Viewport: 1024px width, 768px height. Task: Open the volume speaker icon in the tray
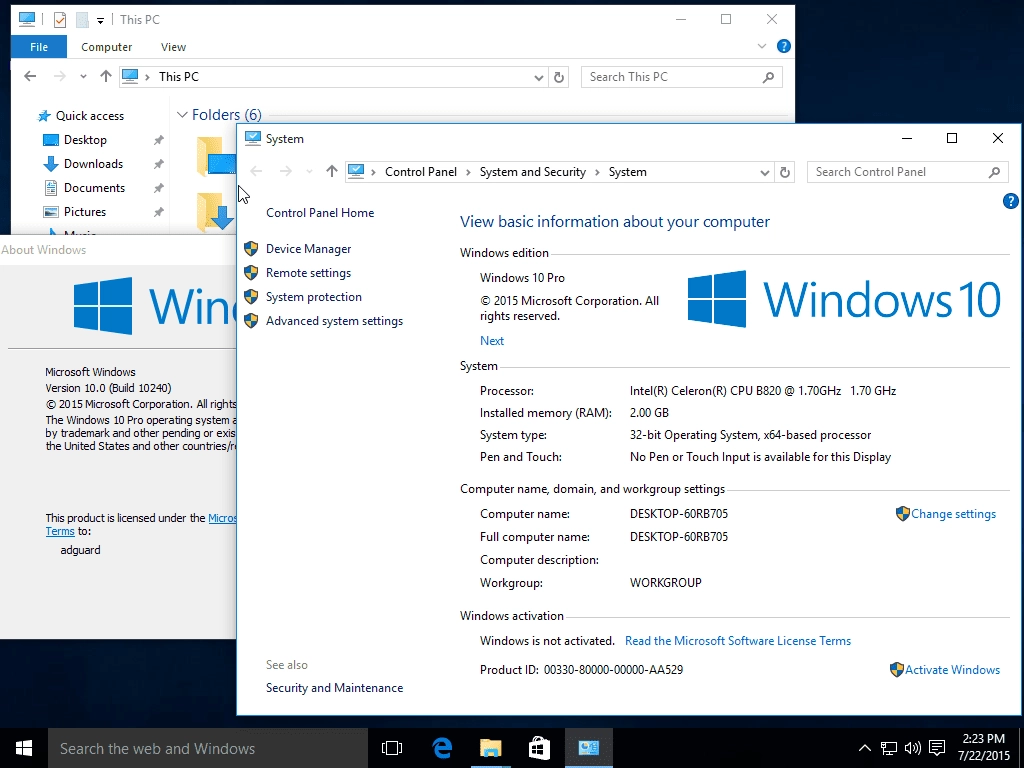click(x=912, y=748)
